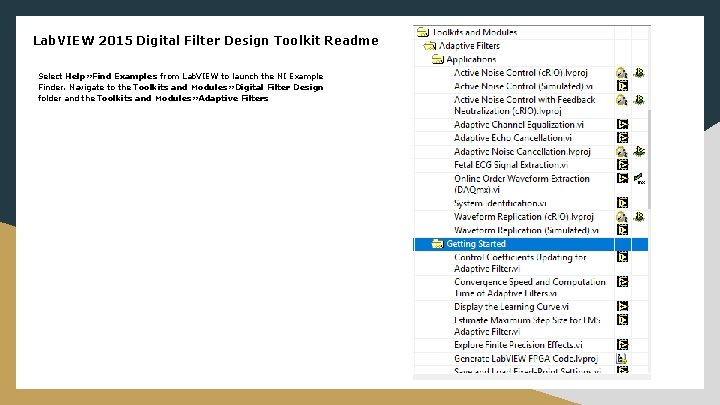Click VI icon for Active Noise Control (Simulated).vi
The width and height of the screenshot is (720, 405).
coord(622,86)
